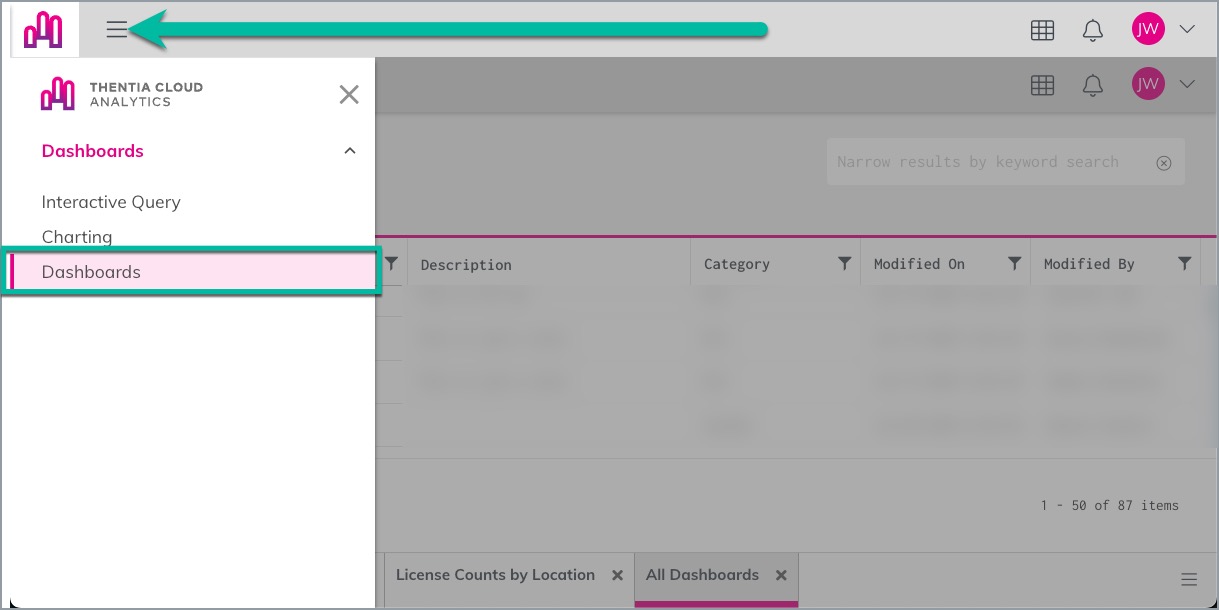
Task: Click dimmed user arrow in page header
Action: pyautogui.click(x=1187, y=84)
